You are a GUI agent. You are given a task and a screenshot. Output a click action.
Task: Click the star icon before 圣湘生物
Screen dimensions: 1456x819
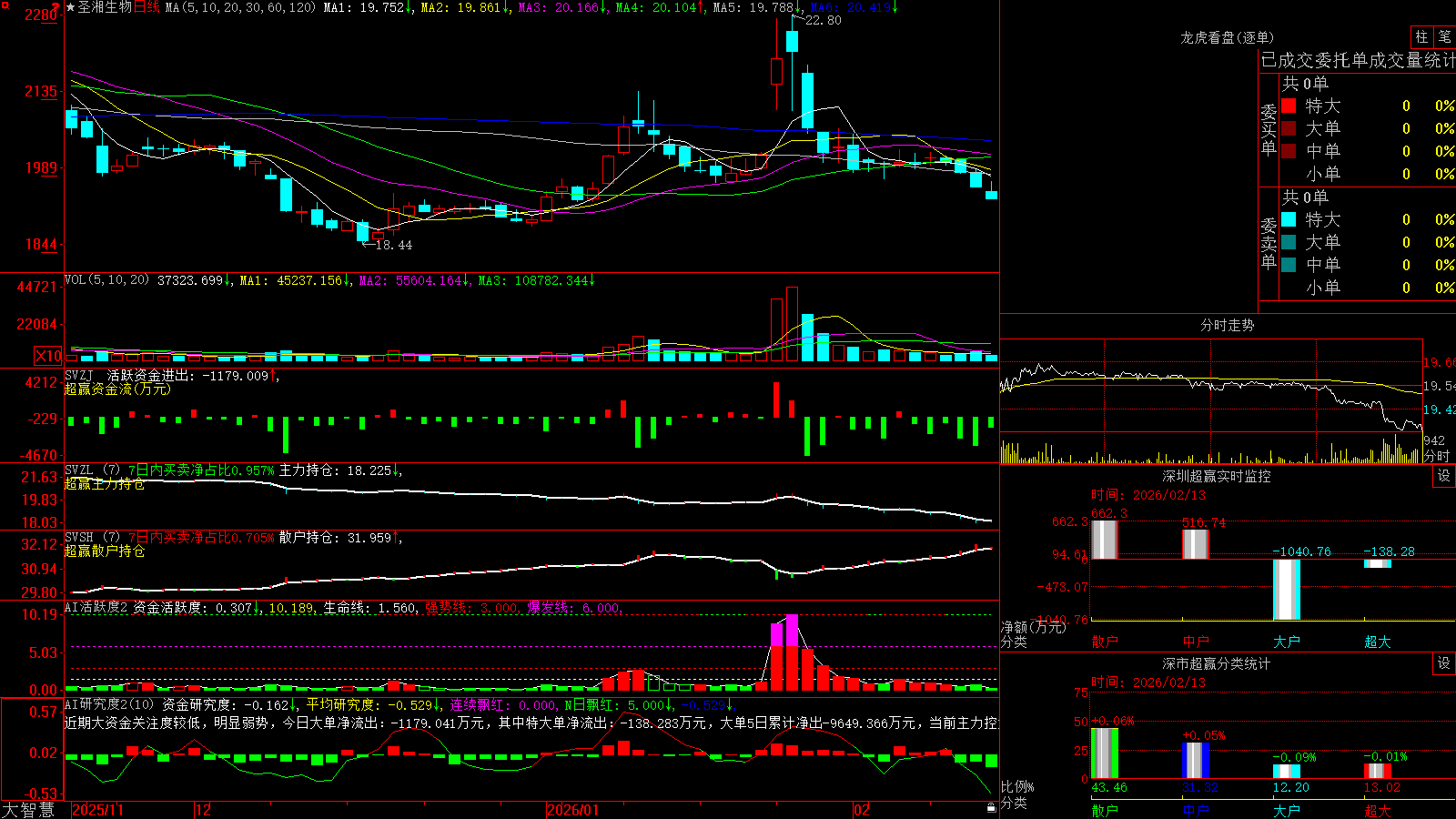click(x=70, y=7)
